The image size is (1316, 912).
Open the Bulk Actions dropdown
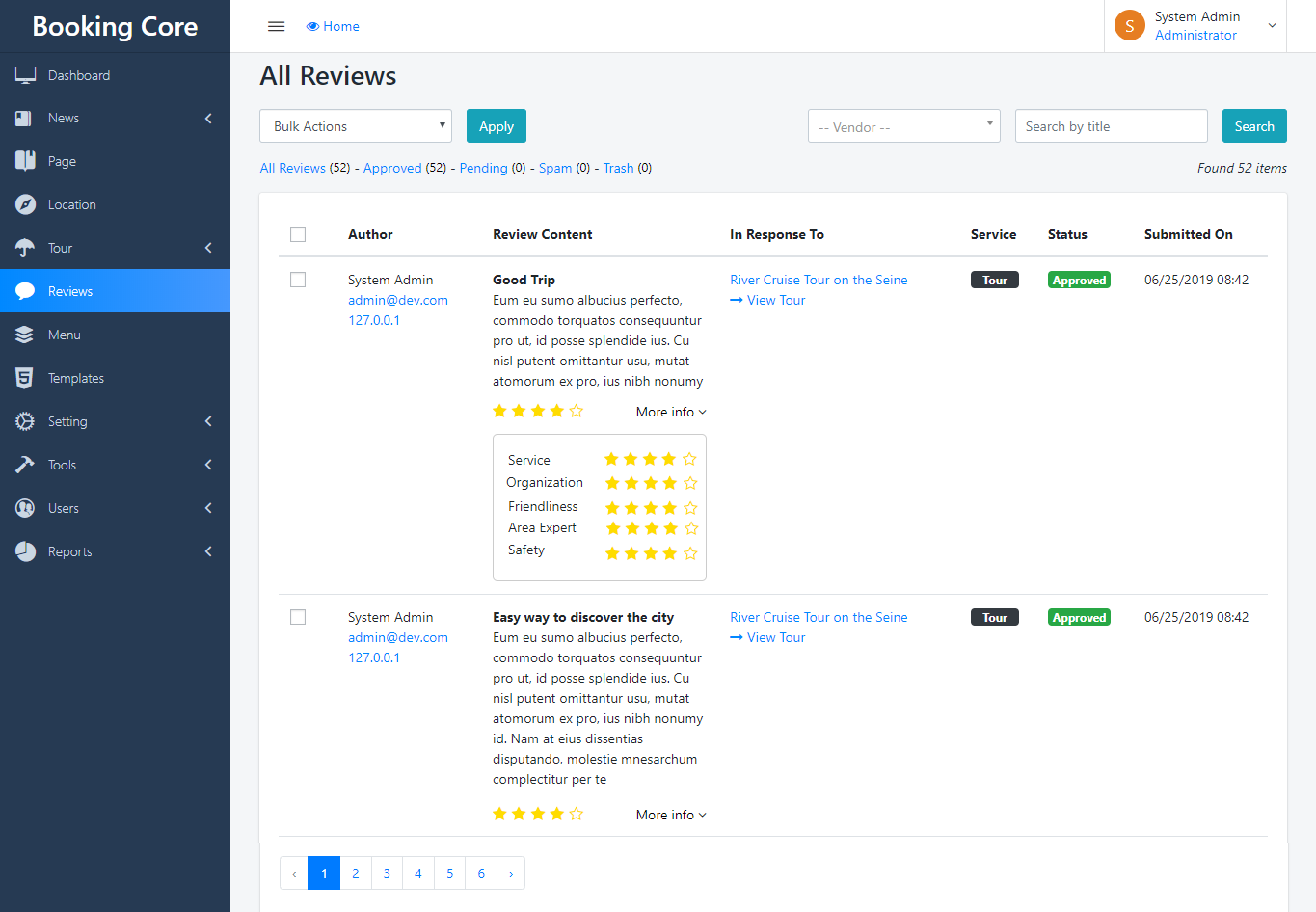356,126
